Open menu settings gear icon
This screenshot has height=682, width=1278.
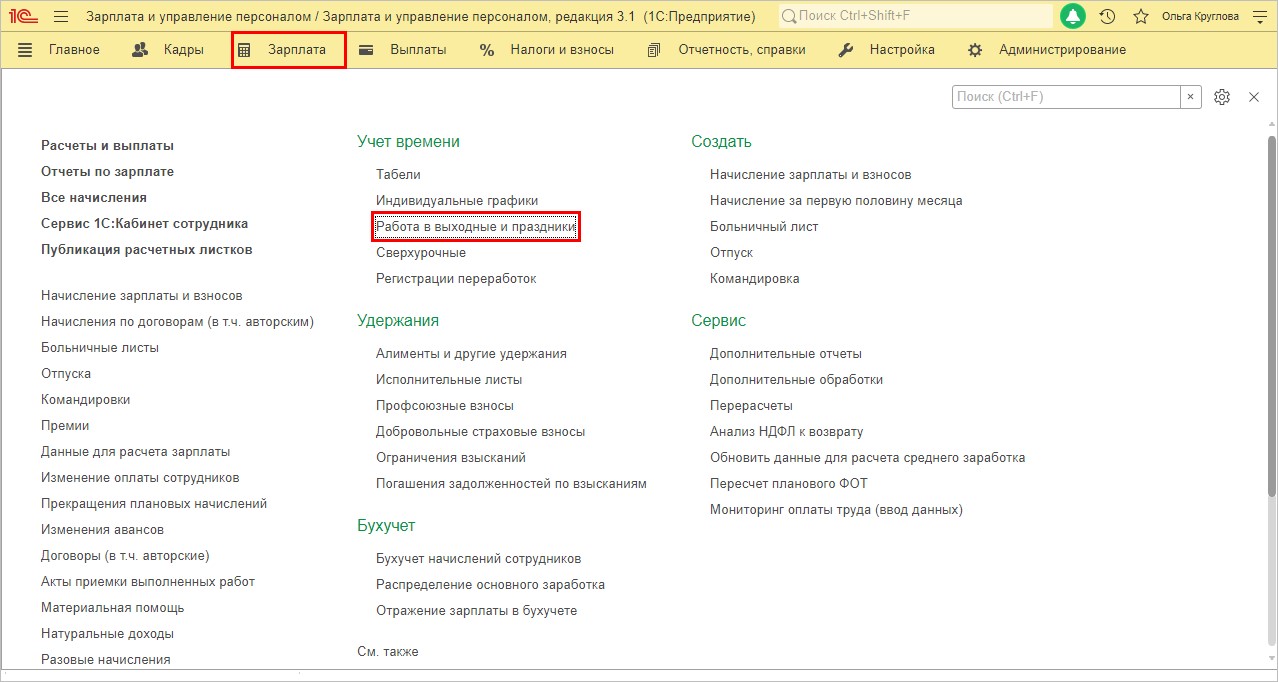pyautogui.click(x=1221, y=97)
